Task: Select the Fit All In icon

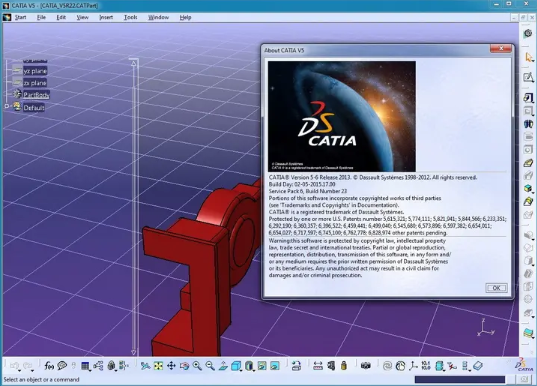Action: (158, 366)
